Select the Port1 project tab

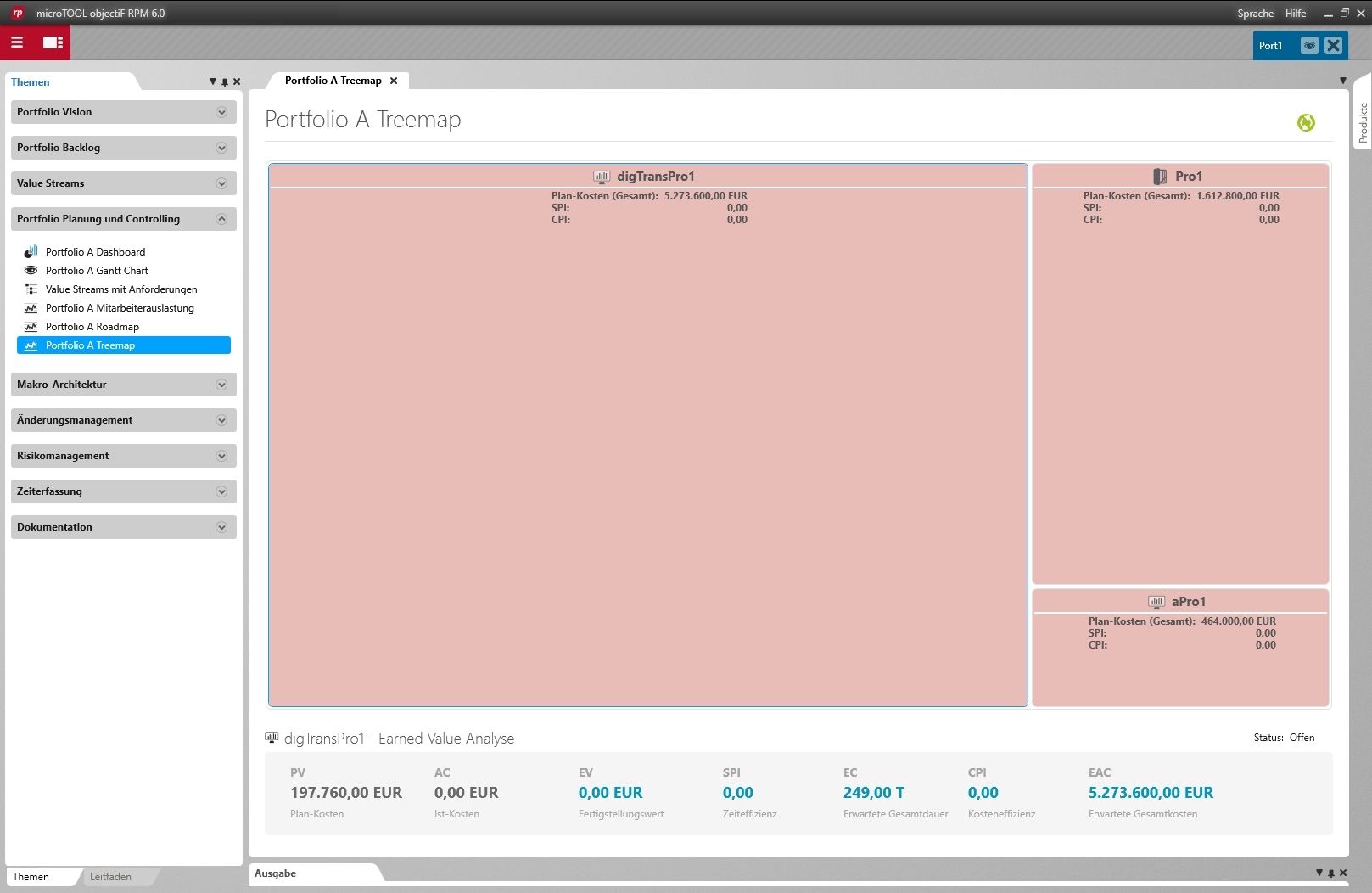(x=1270, y=46)
